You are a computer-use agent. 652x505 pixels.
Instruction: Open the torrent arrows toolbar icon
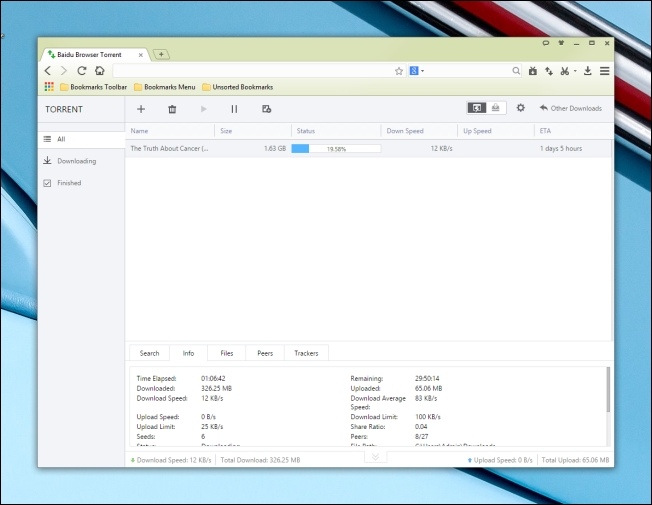(549, 71)
